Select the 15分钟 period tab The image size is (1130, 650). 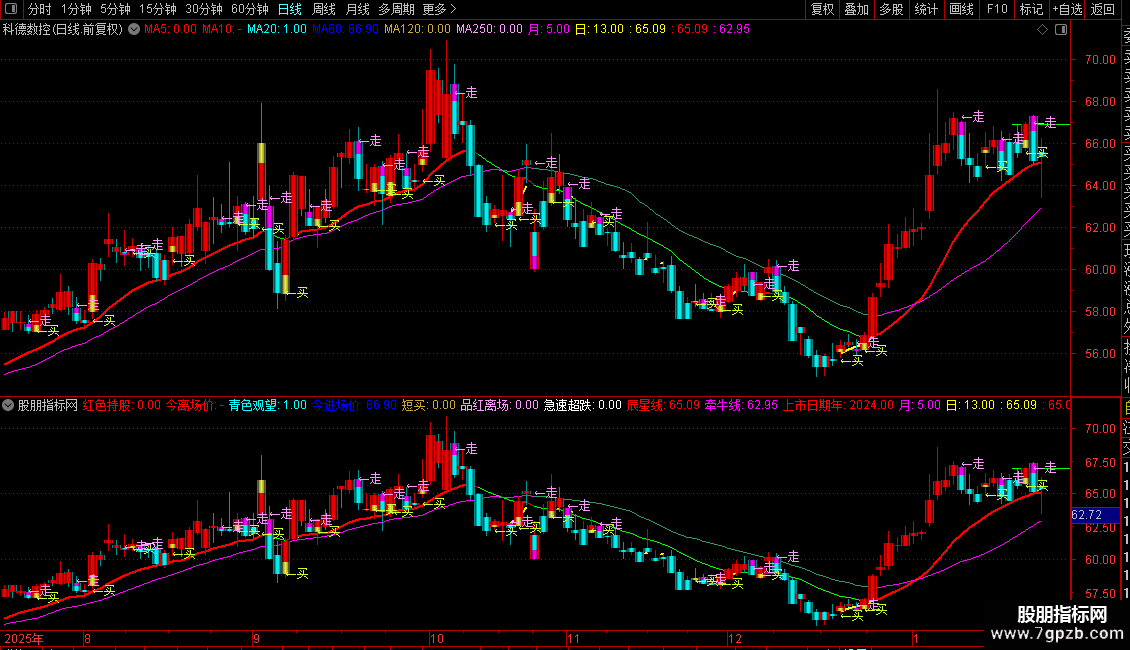pos(158,9)
